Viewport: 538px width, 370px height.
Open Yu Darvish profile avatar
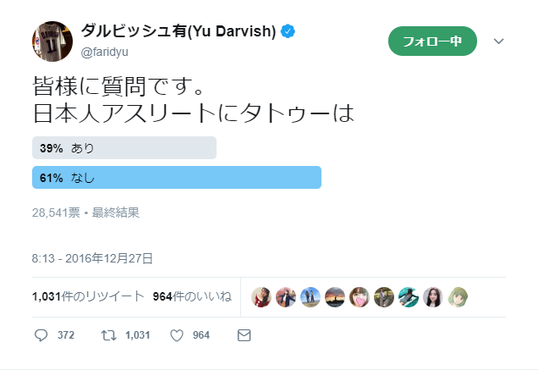click(x=52, y=41)
